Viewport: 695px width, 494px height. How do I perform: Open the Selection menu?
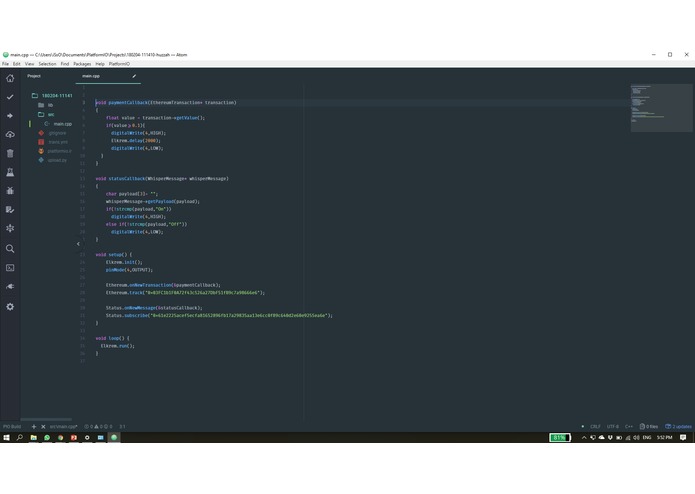[x=47, y=64]
